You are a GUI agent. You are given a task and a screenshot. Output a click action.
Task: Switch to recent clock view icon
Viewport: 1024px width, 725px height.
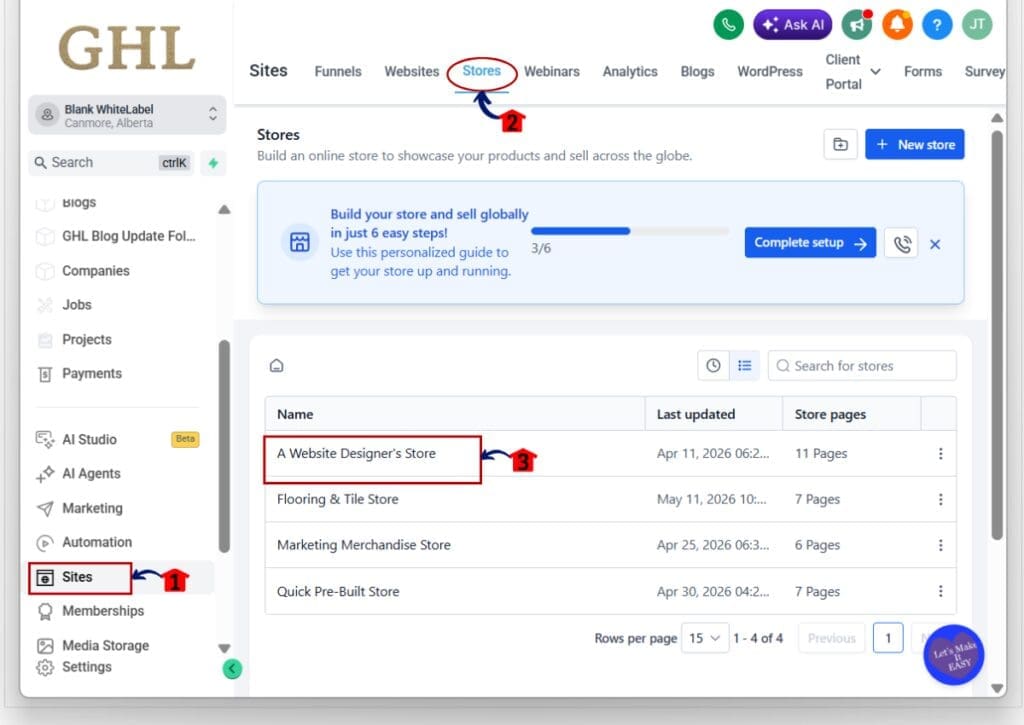(713, 365)
